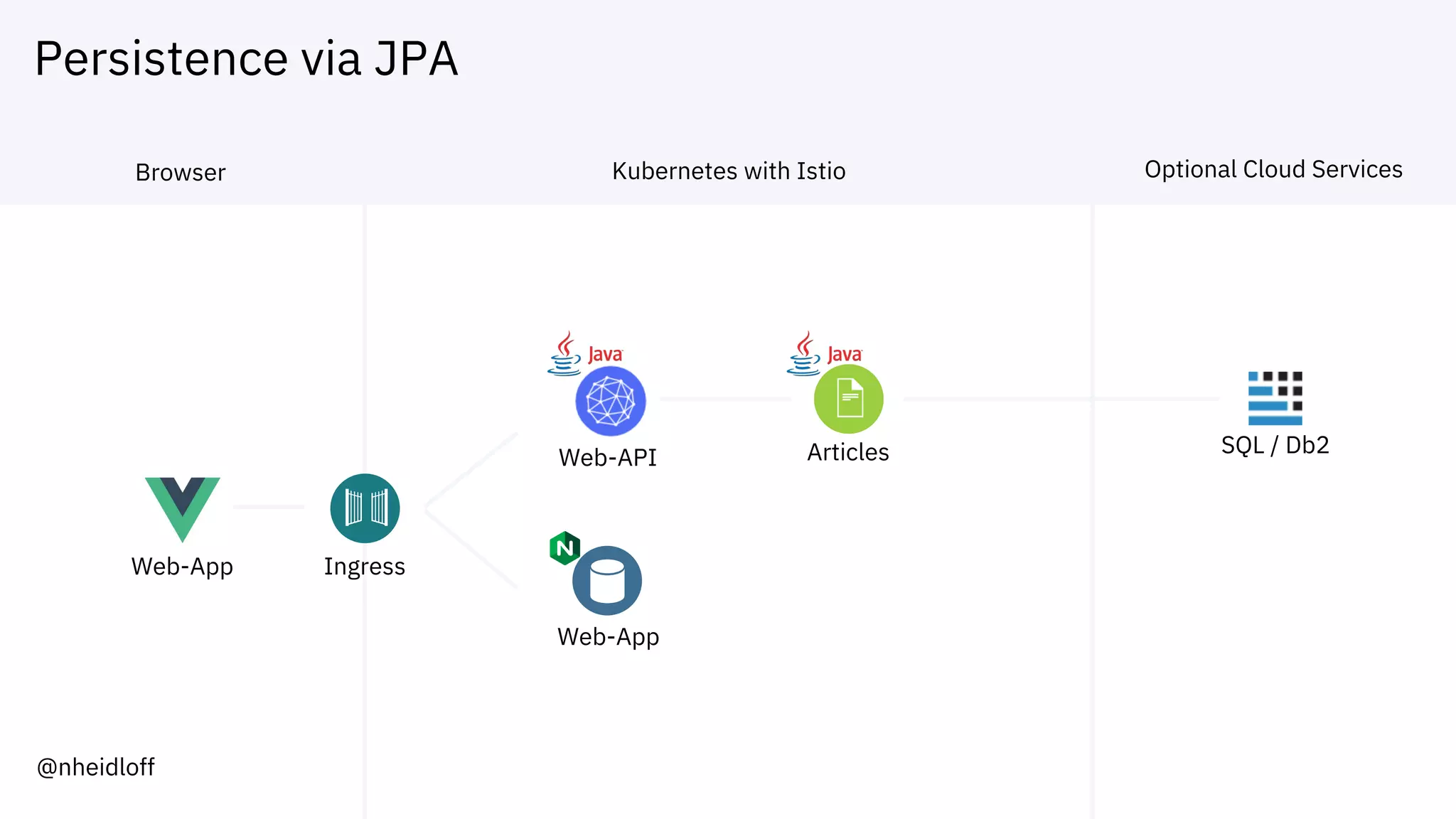Select the slide title Persistence via JPA

click(246, 58)
